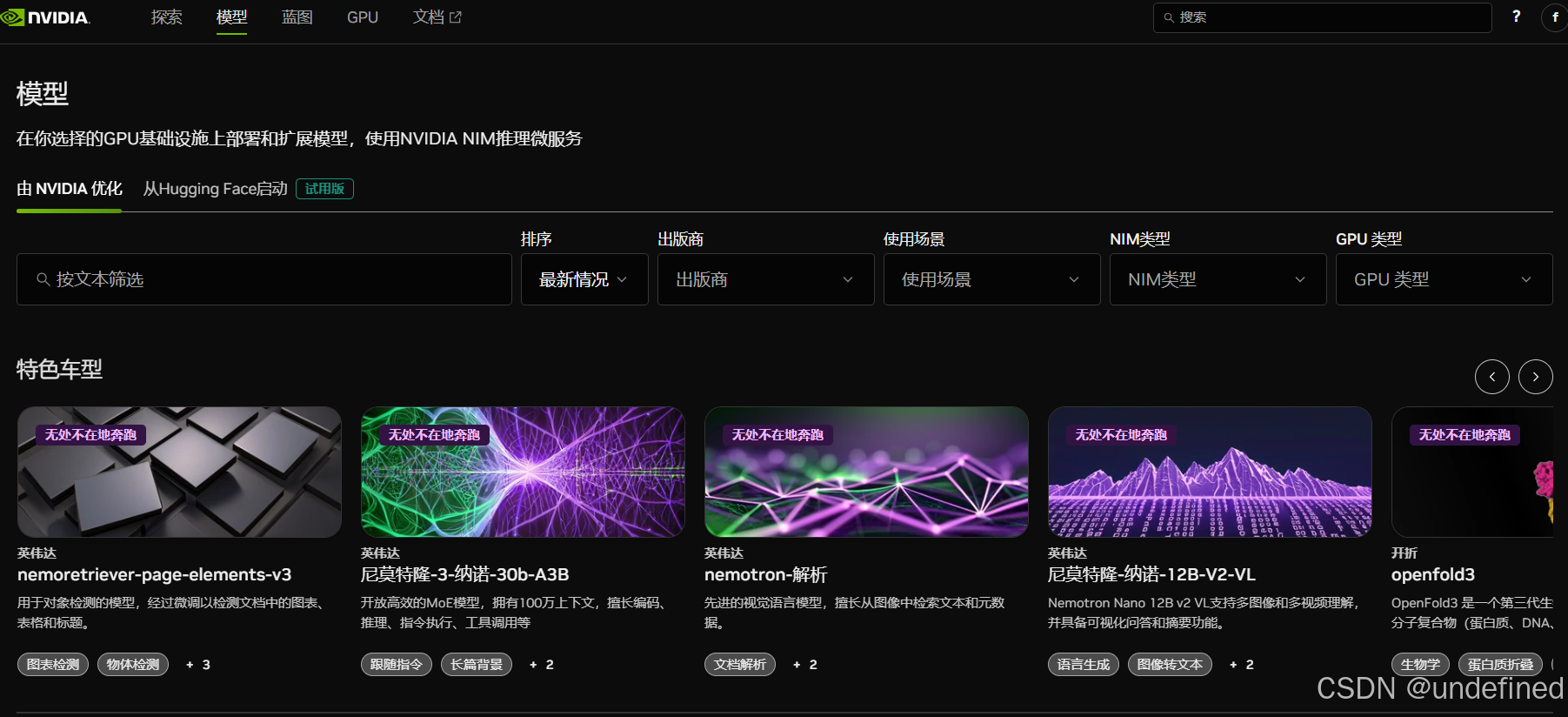This screenshot has width=1568, height=717.
Task: Open the 模型 navigation item
Action: tap(231, 17)
